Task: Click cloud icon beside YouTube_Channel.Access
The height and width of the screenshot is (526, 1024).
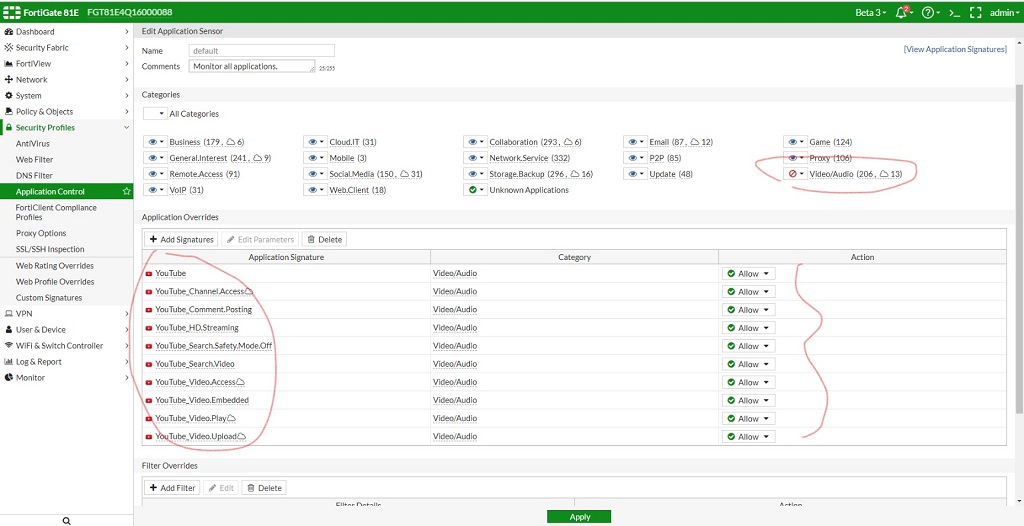Action: (x=248, y=291)
